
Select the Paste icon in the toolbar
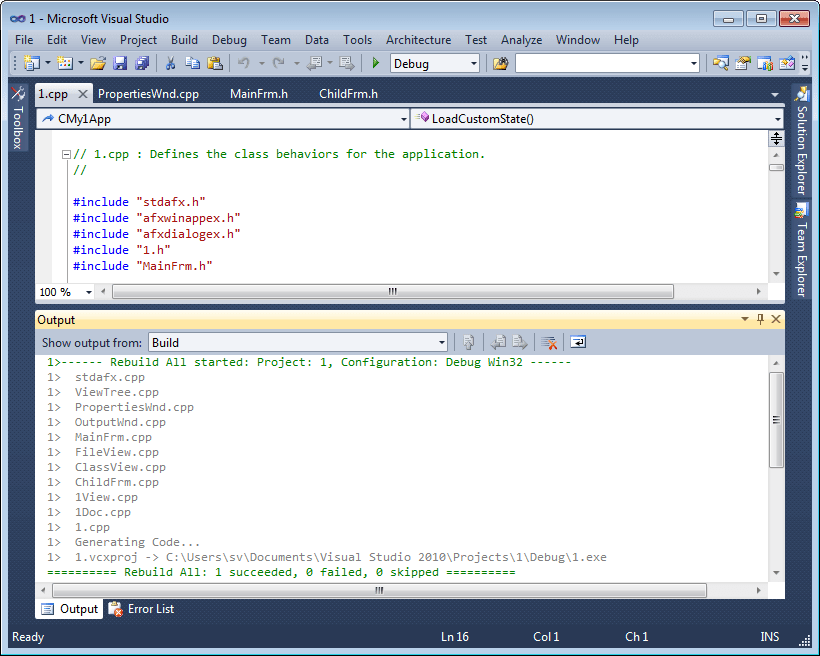pyautogui.click(x=215, y=63)
